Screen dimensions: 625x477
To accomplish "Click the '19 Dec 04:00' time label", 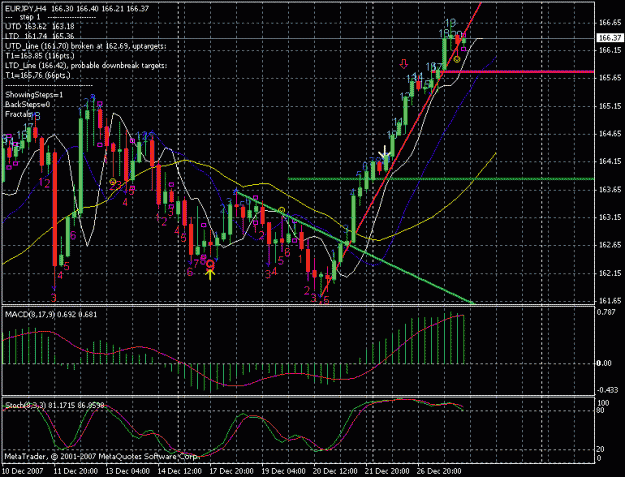I will click(285, 471).
